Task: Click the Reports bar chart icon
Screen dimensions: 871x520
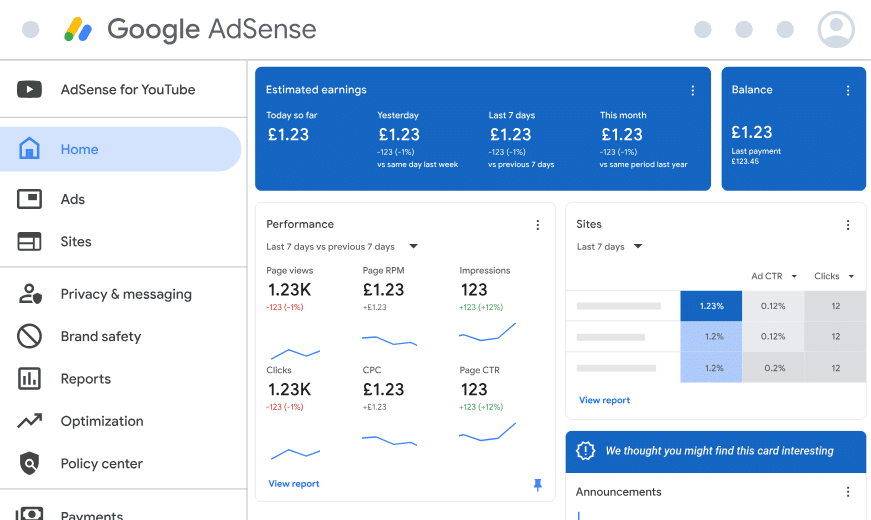Action: coord(29,378)
